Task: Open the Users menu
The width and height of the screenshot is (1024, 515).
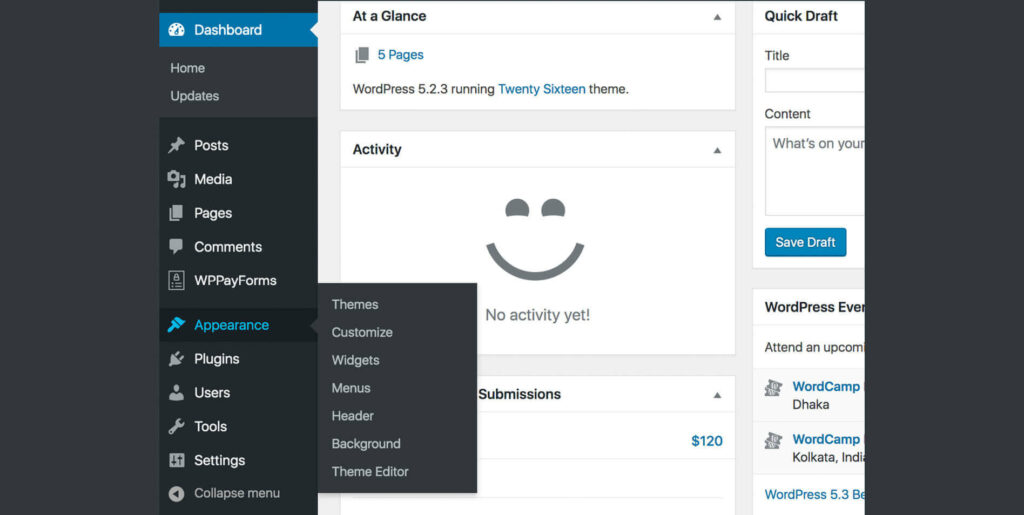Action: tap(238, 392)
